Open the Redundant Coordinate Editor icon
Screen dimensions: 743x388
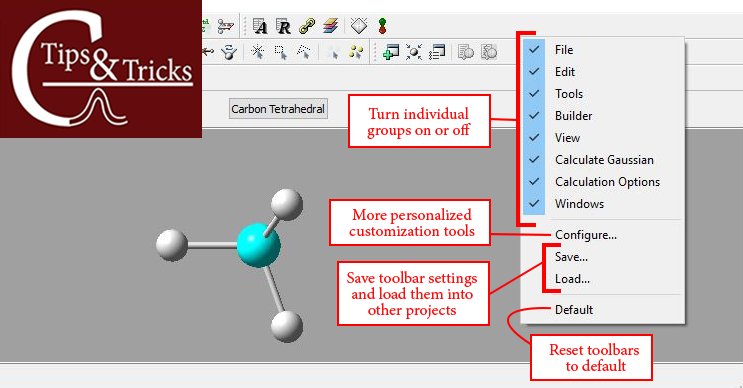coord(283,27)
